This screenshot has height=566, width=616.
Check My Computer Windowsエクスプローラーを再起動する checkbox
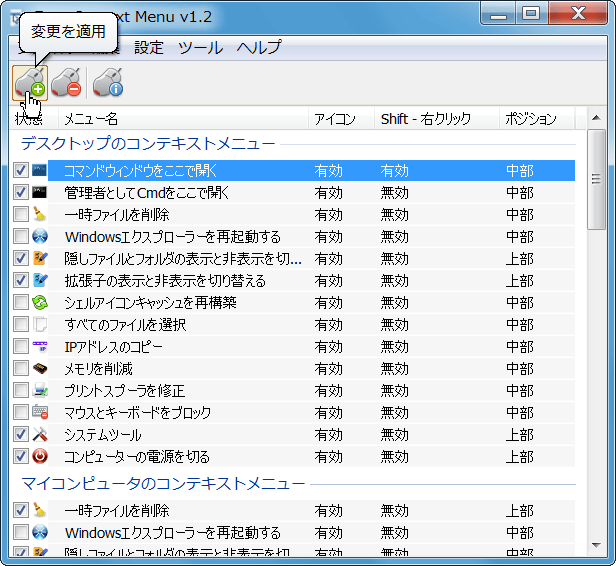point(21,532)
